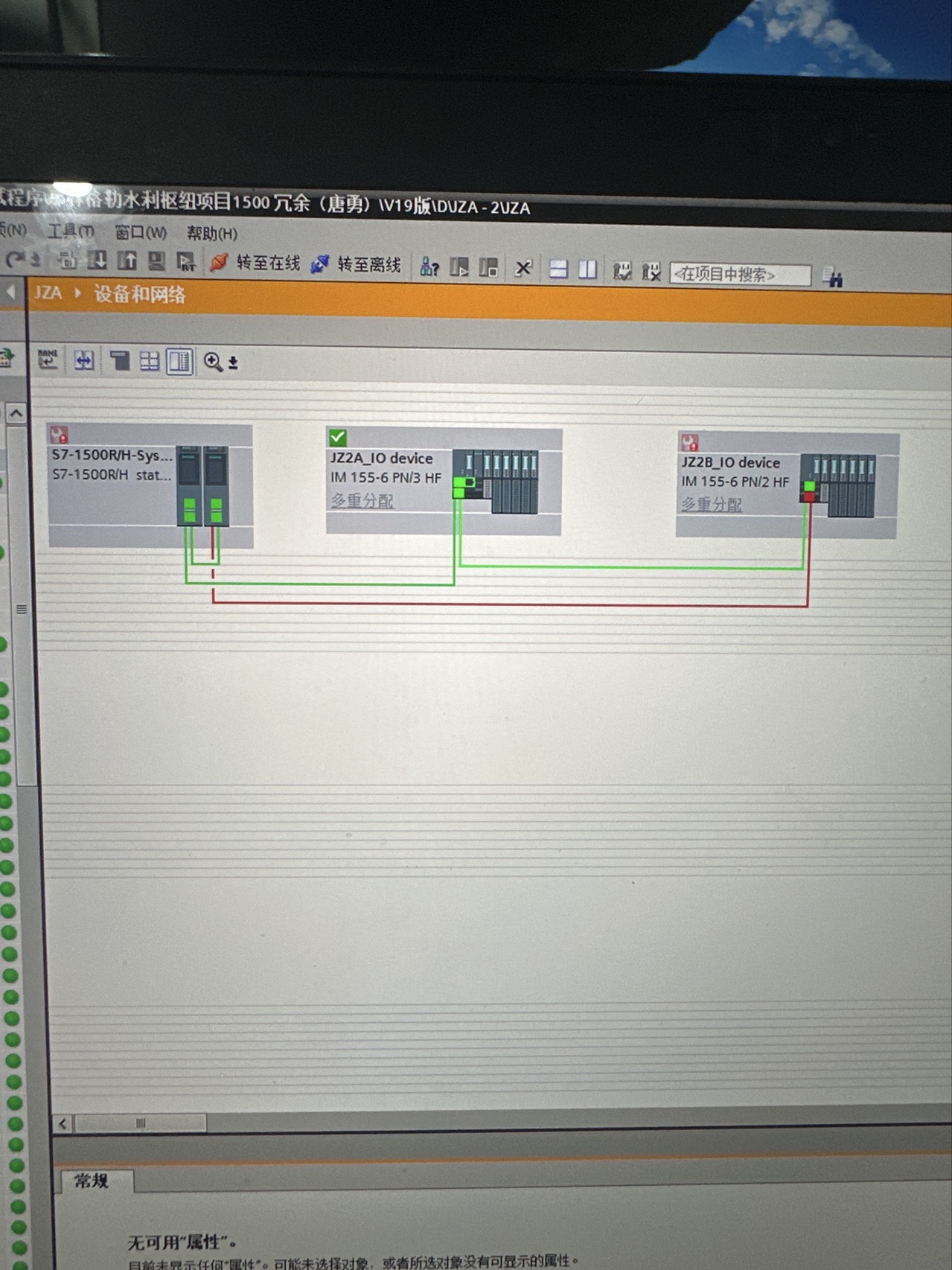Click the Stop CPU icon

point(488,267)
